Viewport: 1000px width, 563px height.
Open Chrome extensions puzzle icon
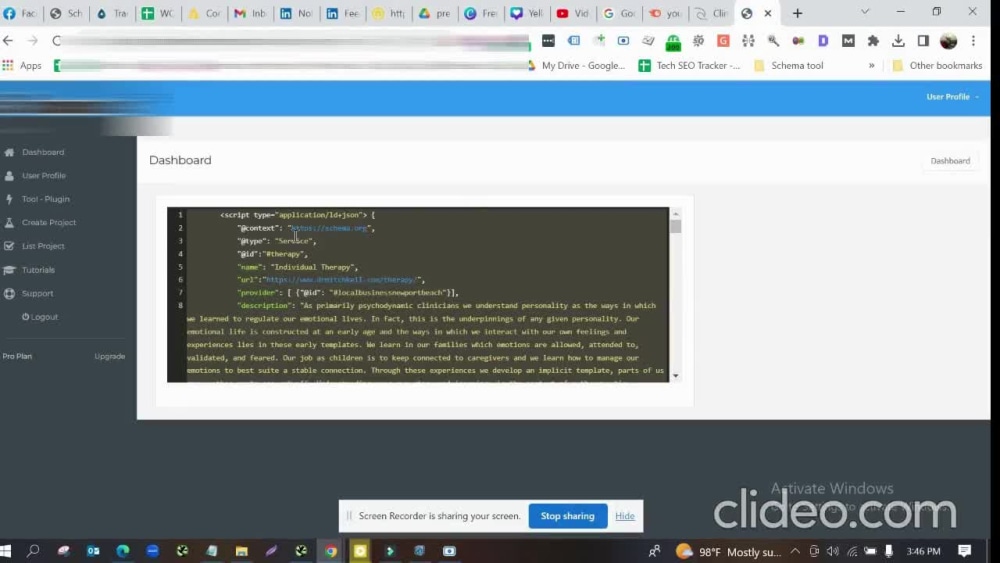pyautogui.click(x=873, y=41)
